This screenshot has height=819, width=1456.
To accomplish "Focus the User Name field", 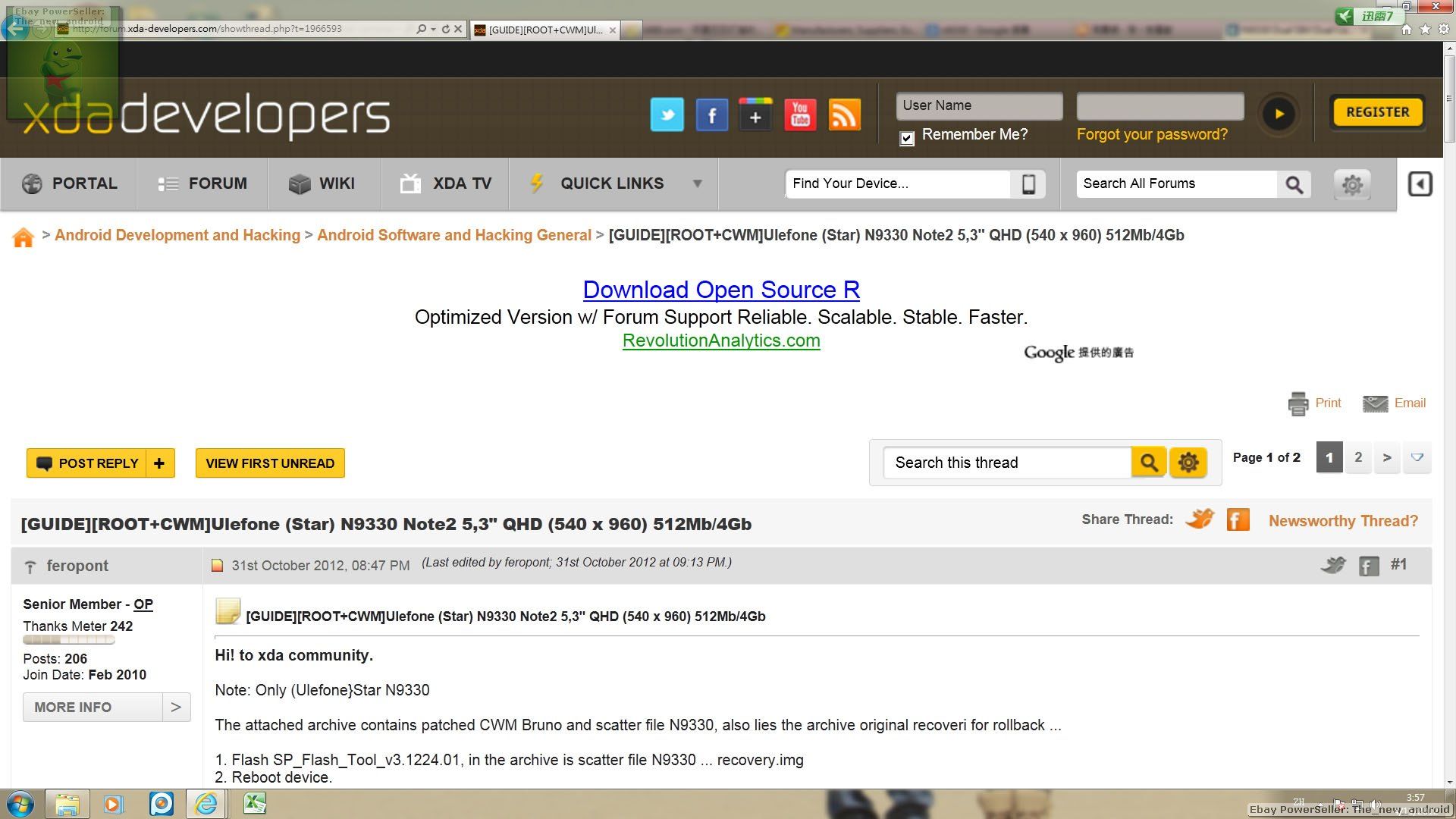I will click(979, 105).
